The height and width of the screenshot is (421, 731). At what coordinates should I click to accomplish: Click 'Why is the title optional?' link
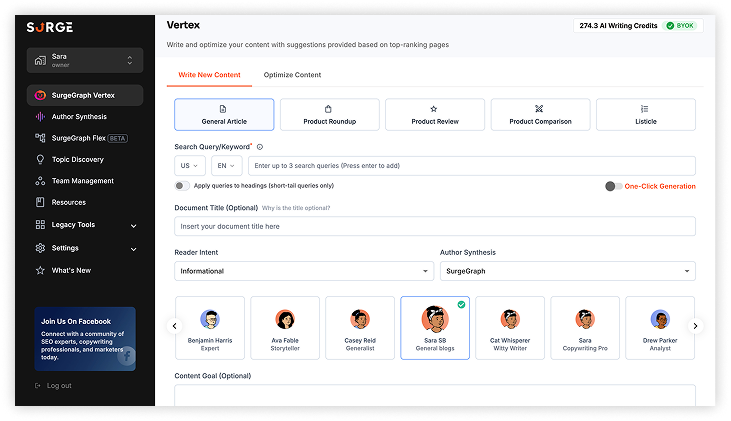pyautogui.click(x=296, y=208)
